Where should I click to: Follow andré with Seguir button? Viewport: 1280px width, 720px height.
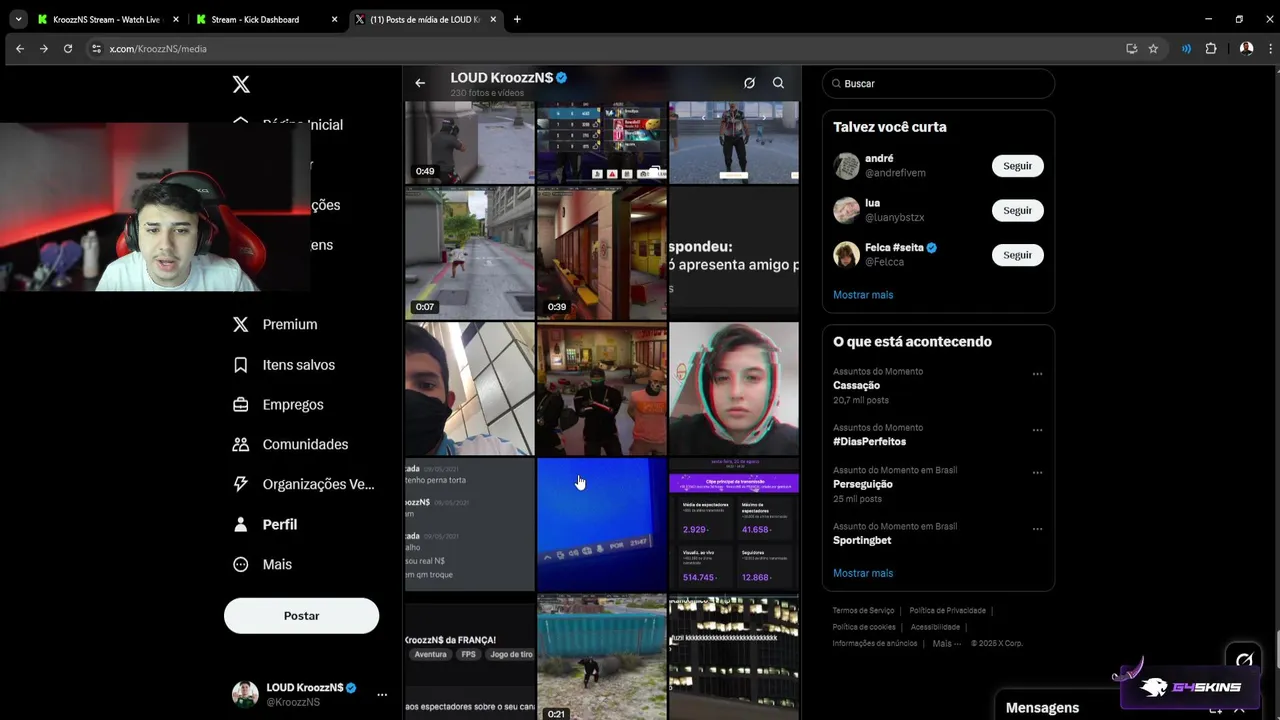pos(1017,166)
